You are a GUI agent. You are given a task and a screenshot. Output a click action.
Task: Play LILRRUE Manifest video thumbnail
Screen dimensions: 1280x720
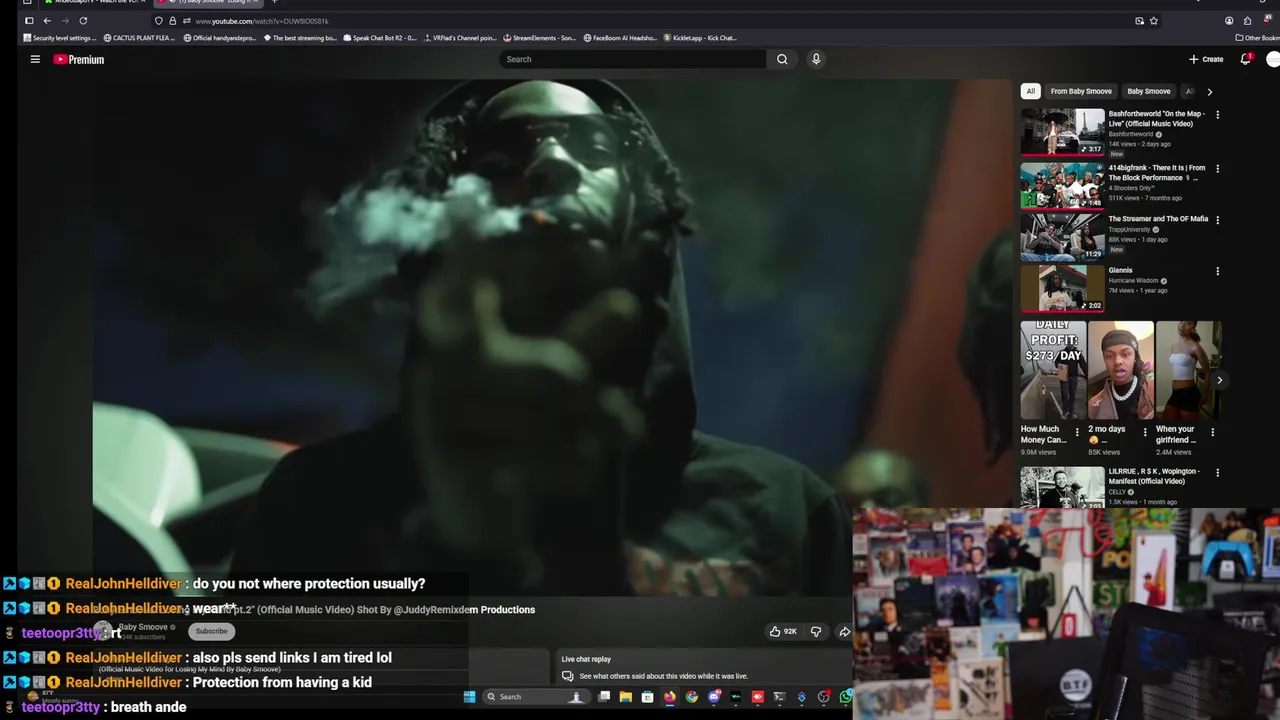point(1062,487)
